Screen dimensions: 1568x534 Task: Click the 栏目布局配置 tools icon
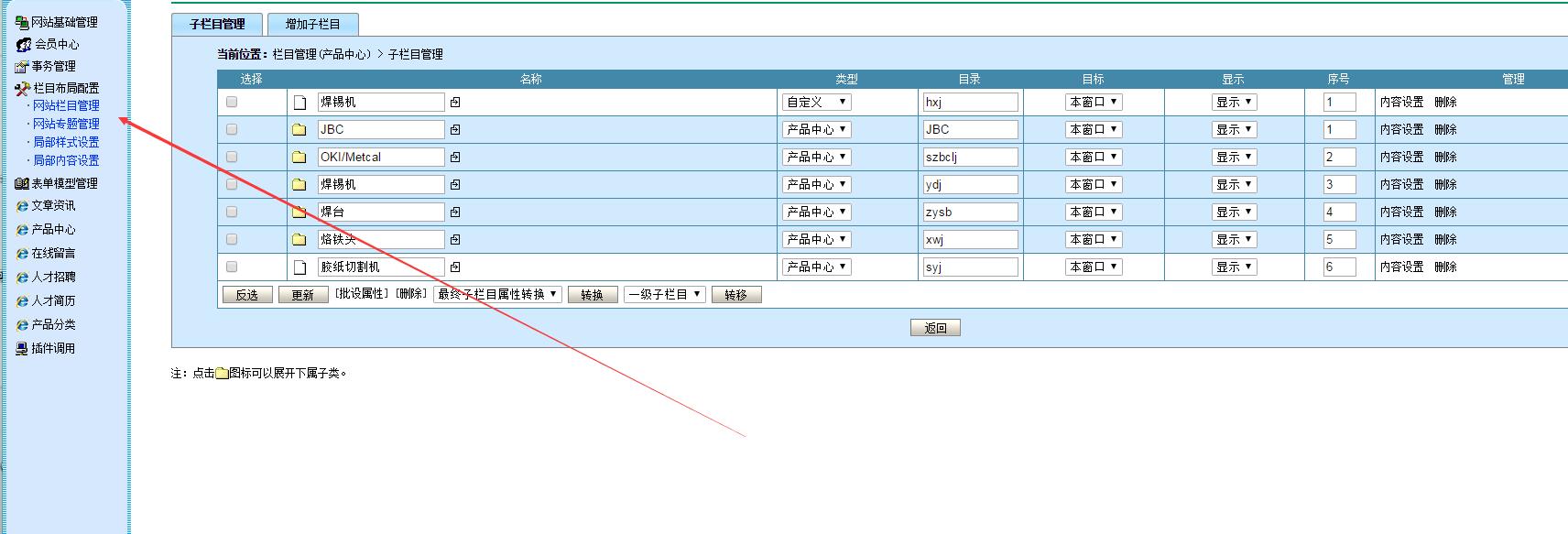click(23, 89)
